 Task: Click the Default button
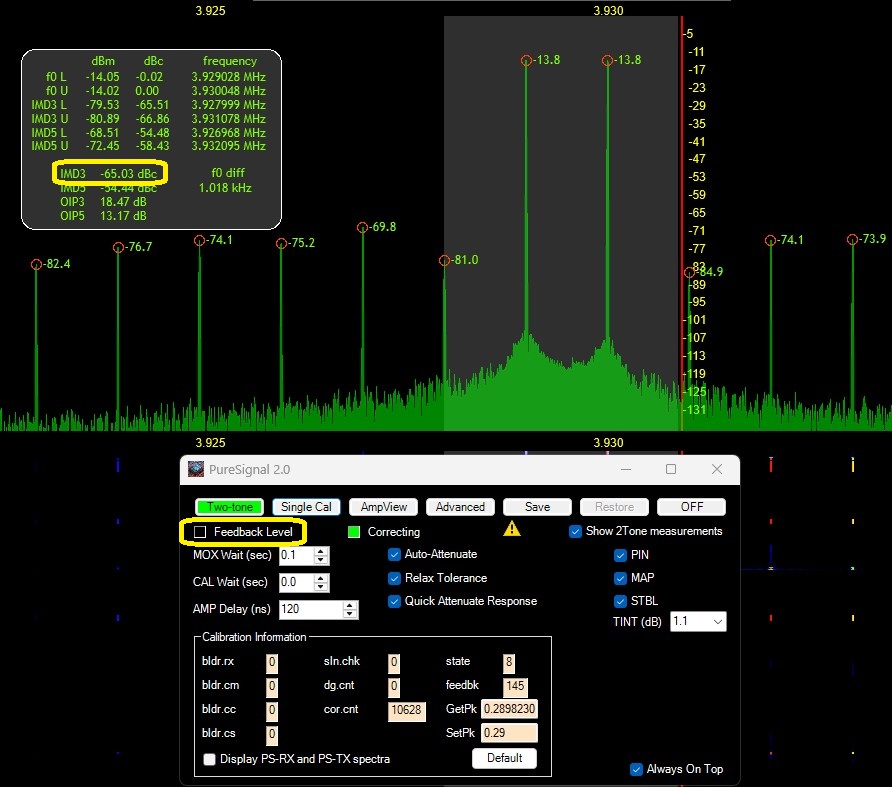504,758
